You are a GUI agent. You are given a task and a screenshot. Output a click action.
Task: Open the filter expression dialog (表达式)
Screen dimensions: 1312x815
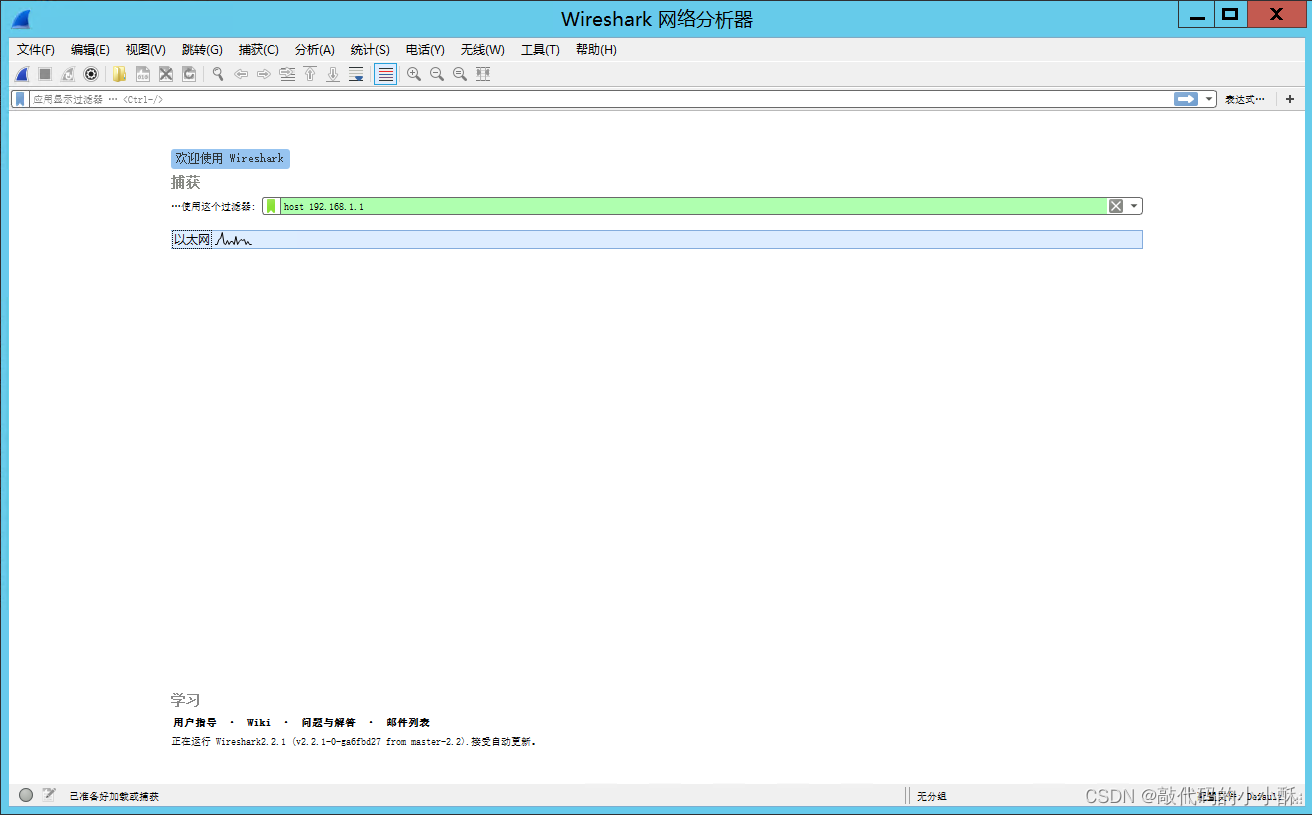point(1245,99)
